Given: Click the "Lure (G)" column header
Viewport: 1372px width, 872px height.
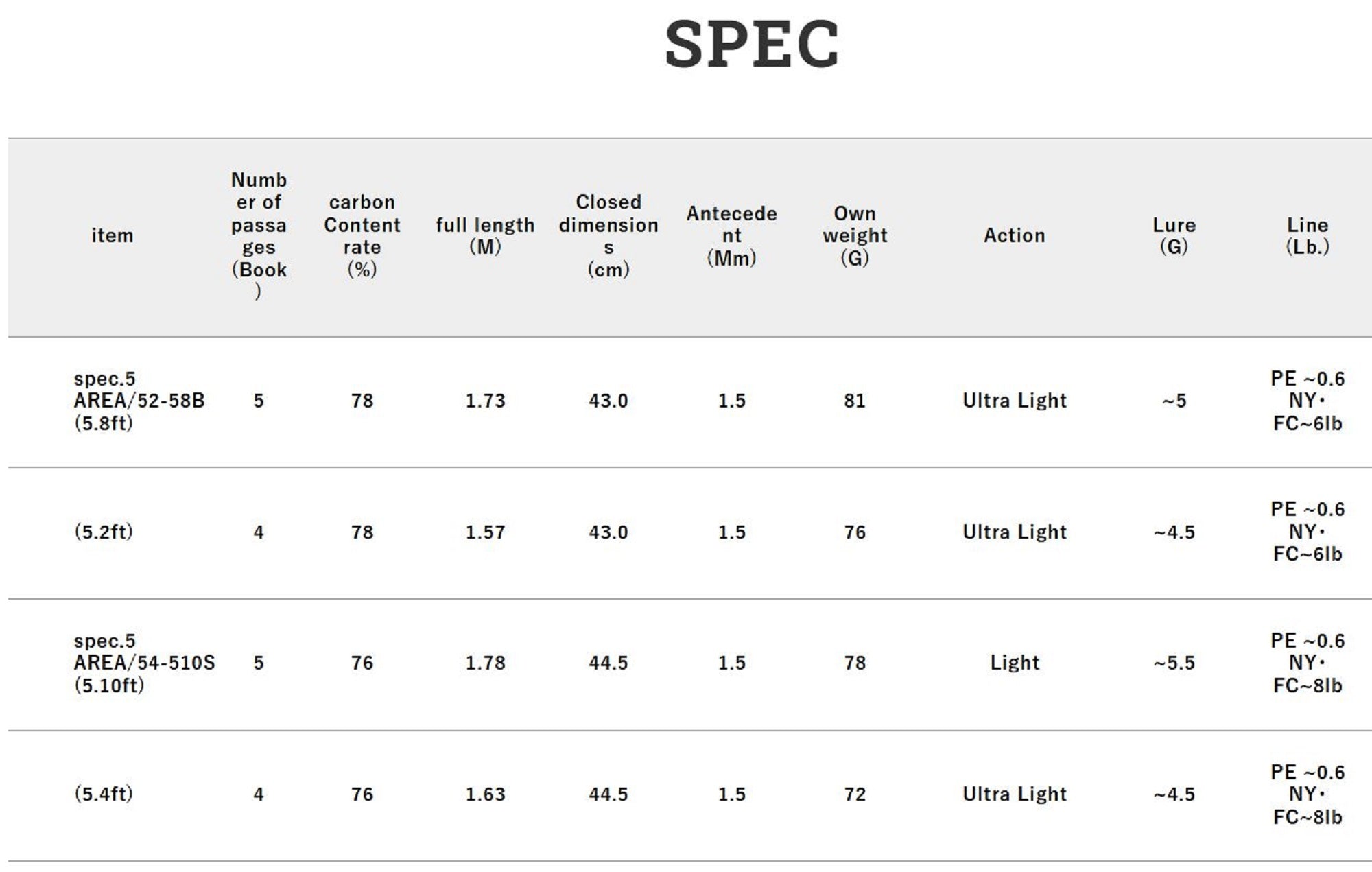Looking at the screenshot, I should tap(1174, 235).
